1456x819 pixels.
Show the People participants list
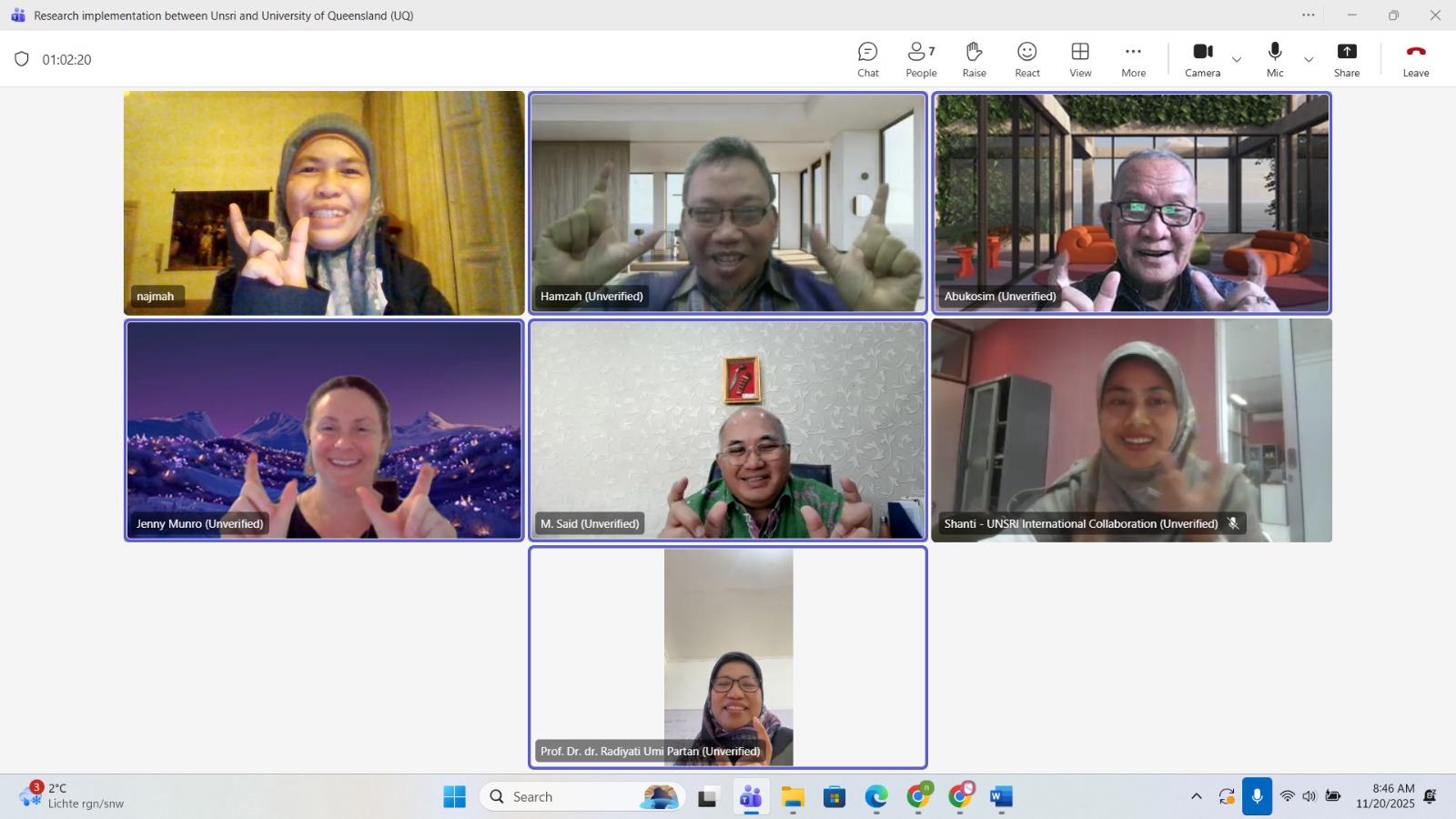click(920, 59)
